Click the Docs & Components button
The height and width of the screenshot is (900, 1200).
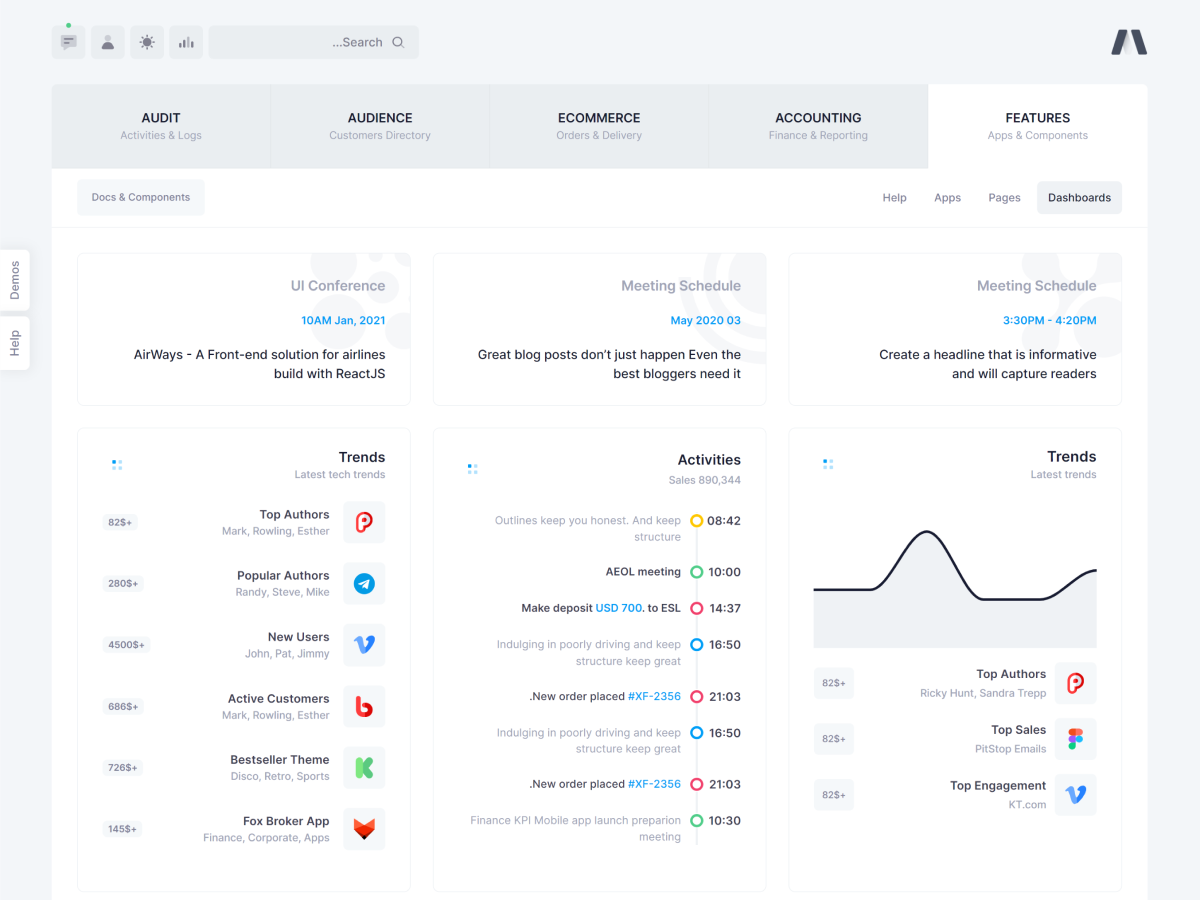[141, 197]
